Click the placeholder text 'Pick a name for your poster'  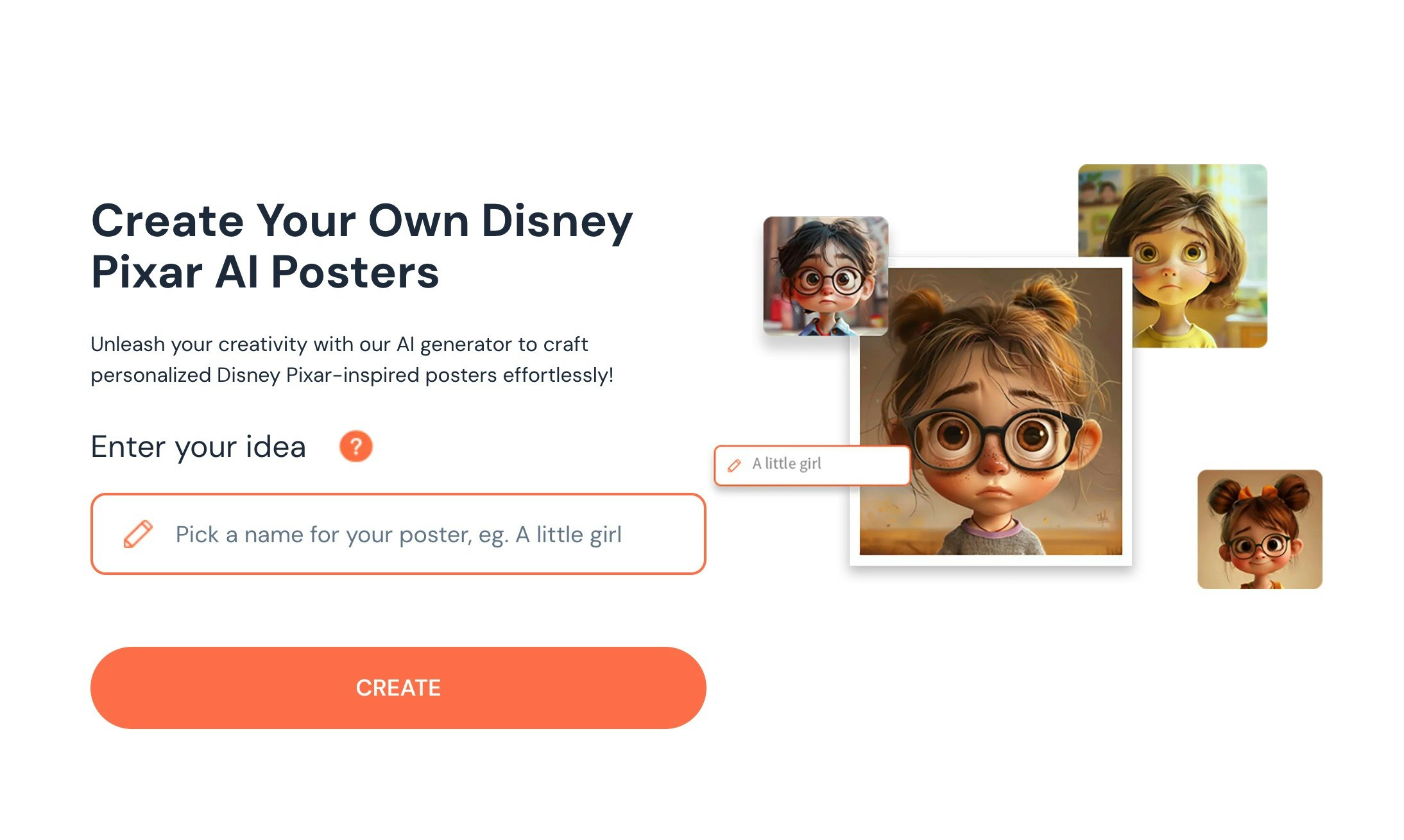[x=324, y=535]
